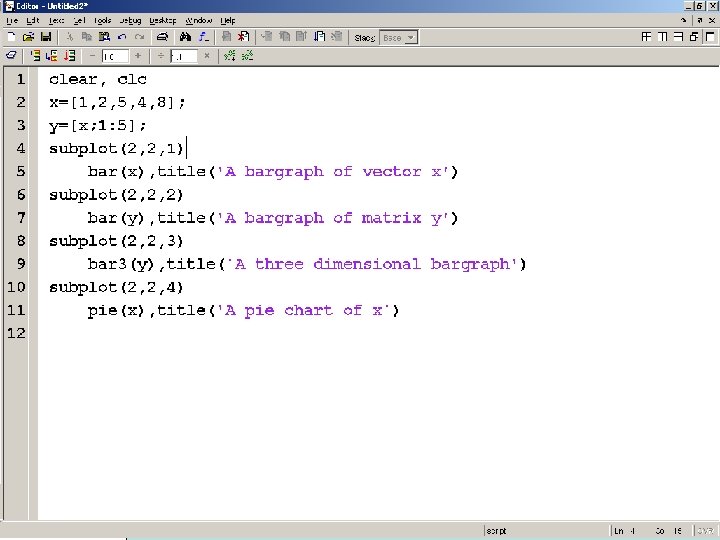720x540 pixels.
Task: Decrement value with the minus button
Action: pos(92,56)
